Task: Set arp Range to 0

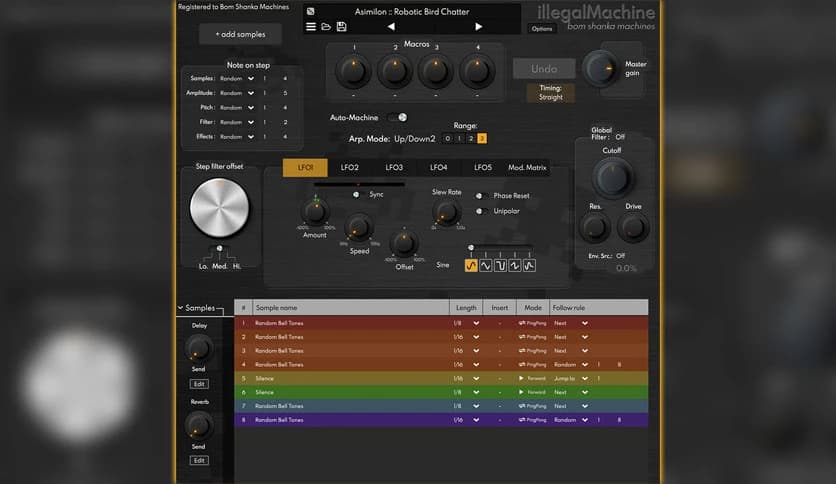Action: point(447,139)
